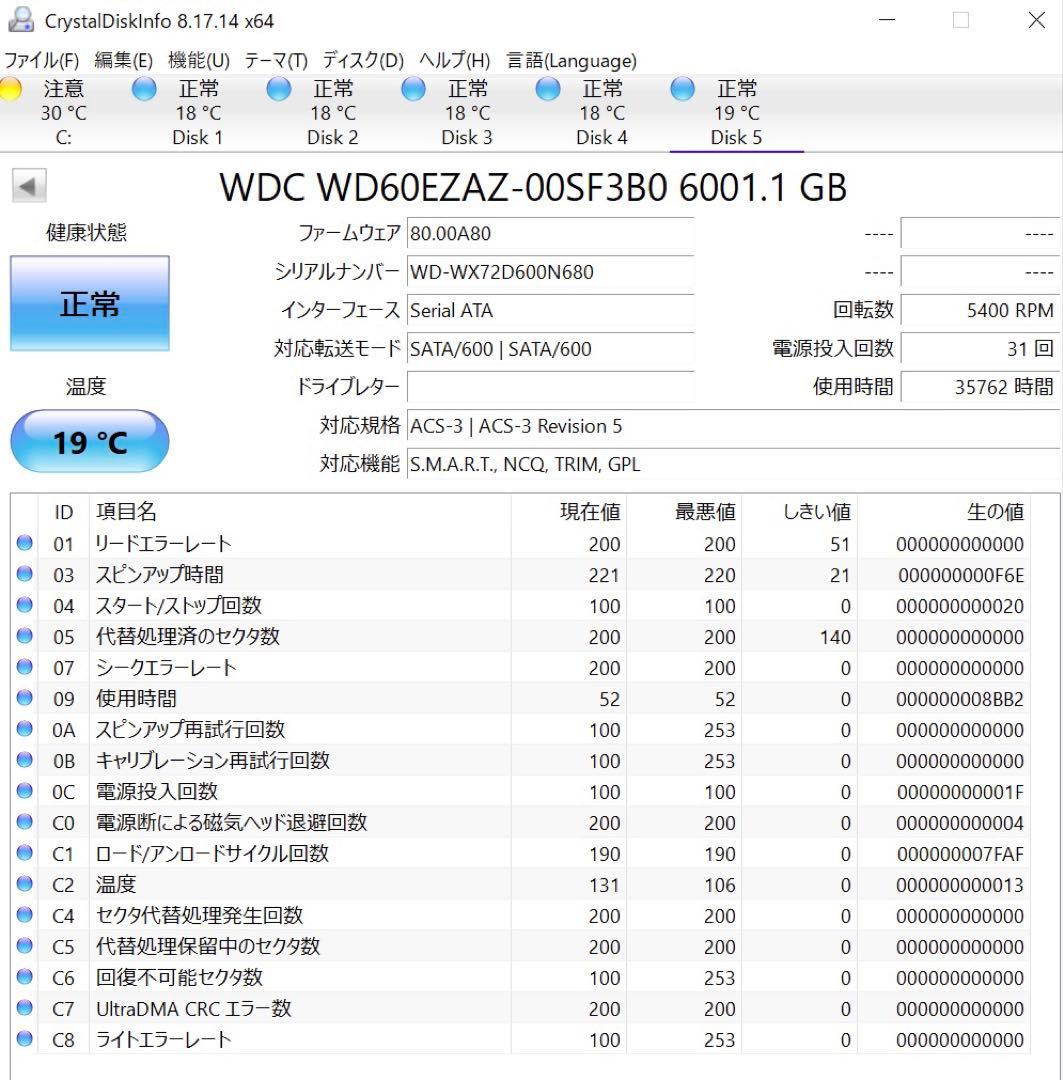The width and height of the screenshot is (1063, 1080).
Task: Click the firmware field 80.00A80
Action: (x=550, y=233)
